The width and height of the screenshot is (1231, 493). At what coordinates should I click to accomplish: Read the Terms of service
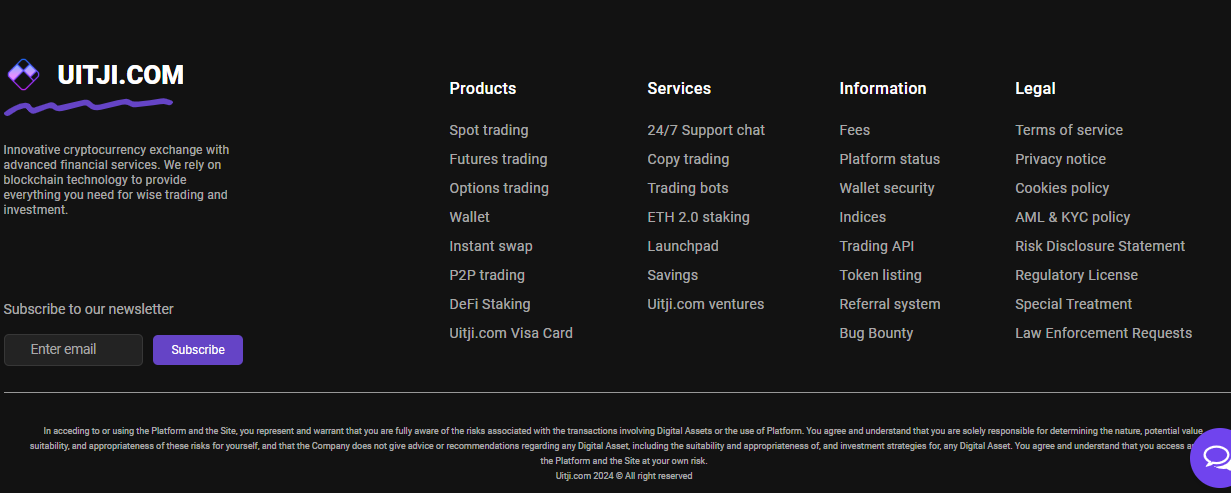coord(1069,130)
